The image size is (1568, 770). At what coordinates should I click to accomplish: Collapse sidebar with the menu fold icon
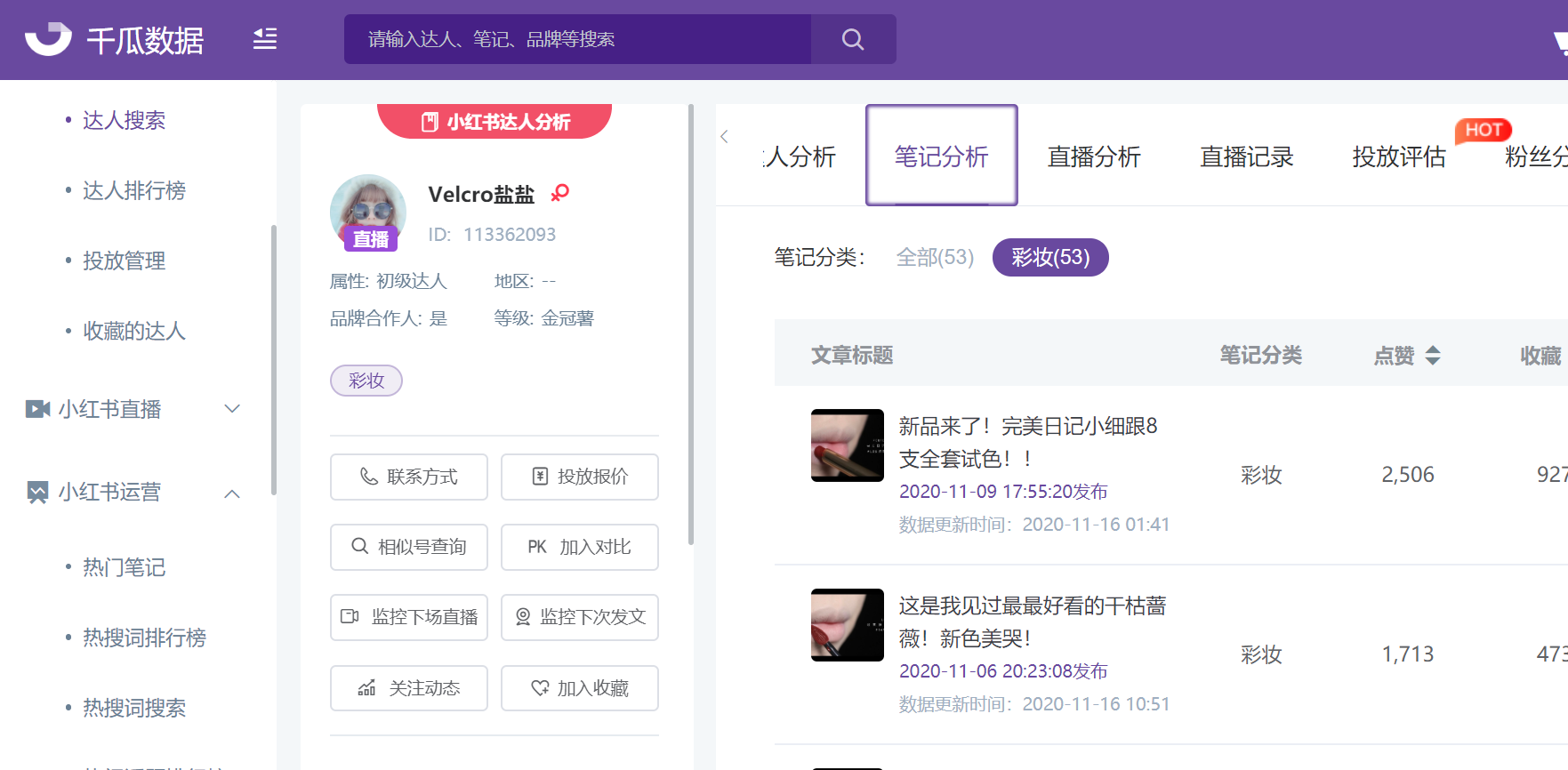point(265,39)
